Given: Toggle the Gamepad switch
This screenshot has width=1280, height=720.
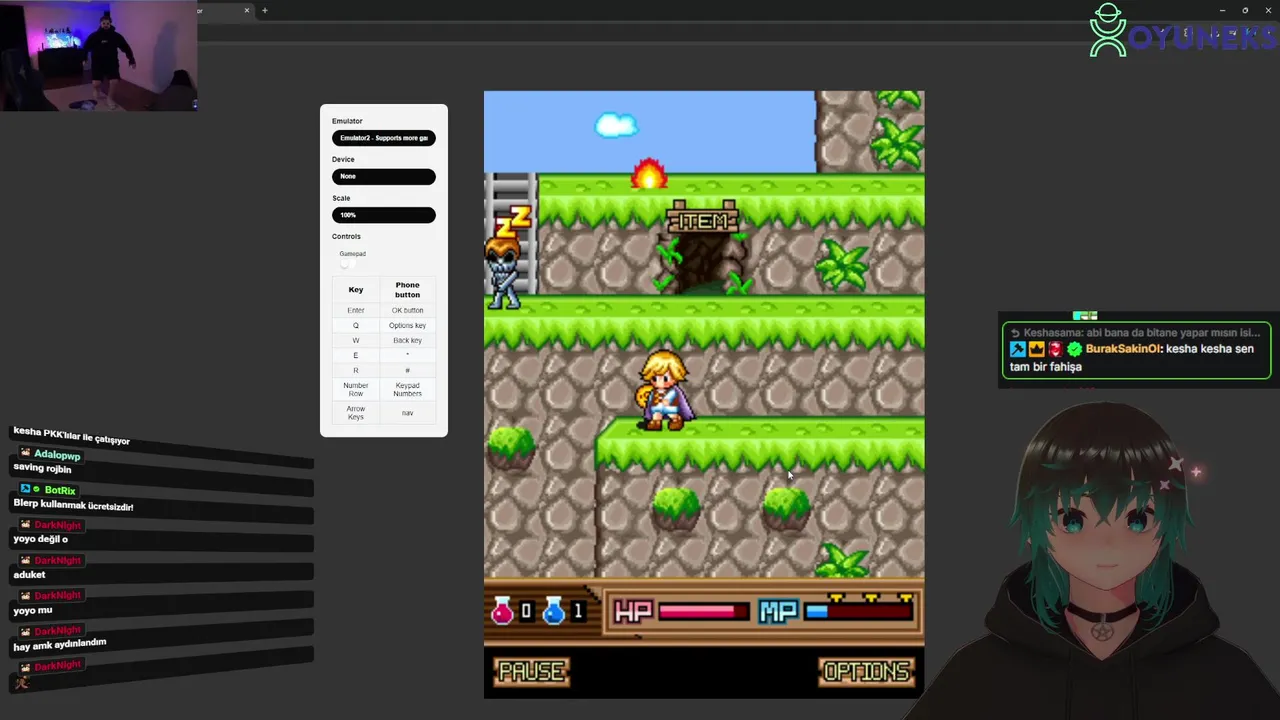Looking at the screenshot, I should point(345,264).
